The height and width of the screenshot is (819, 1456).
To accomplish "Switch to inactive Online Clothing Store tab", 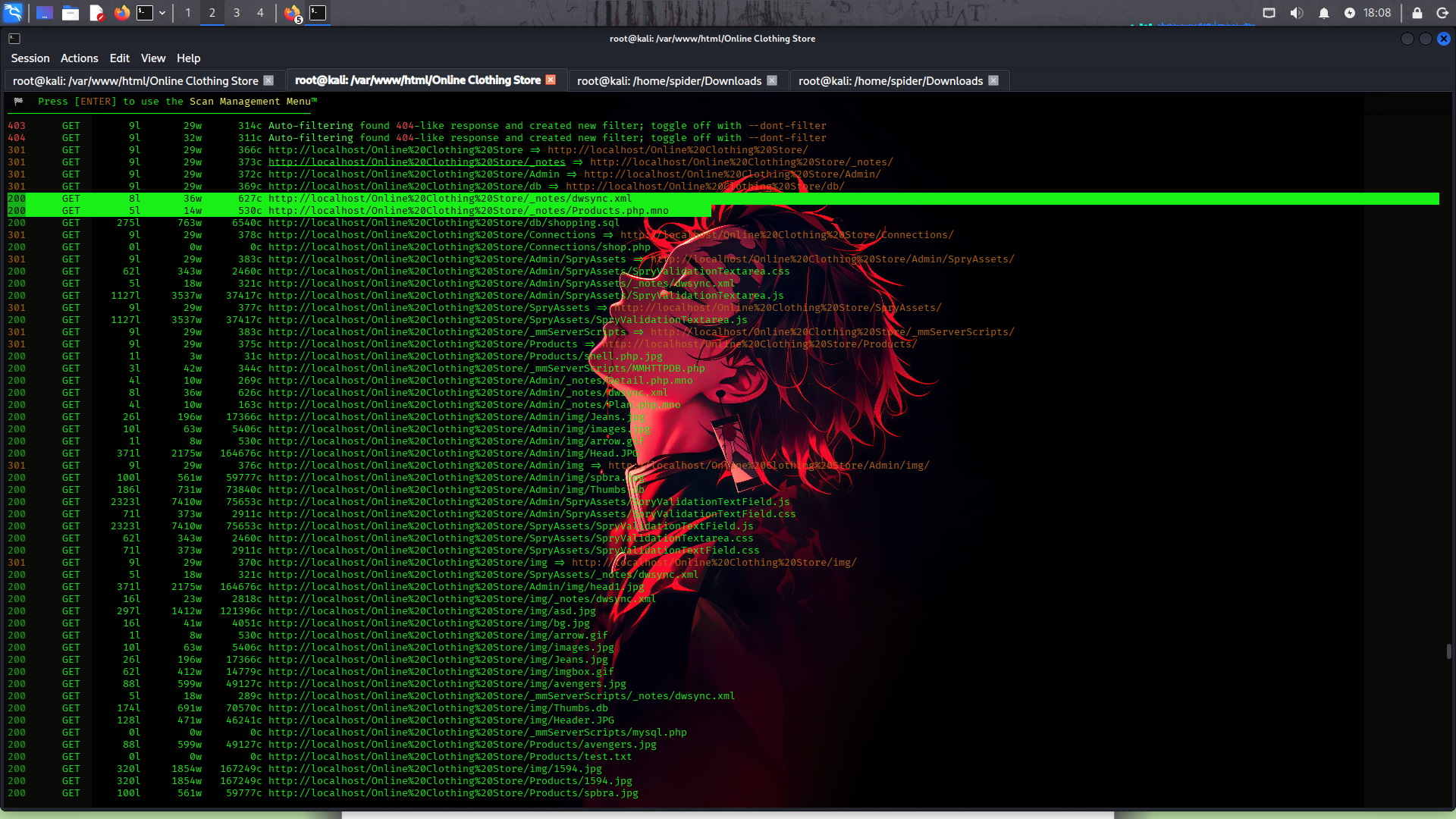I will [x=136, y=80].
